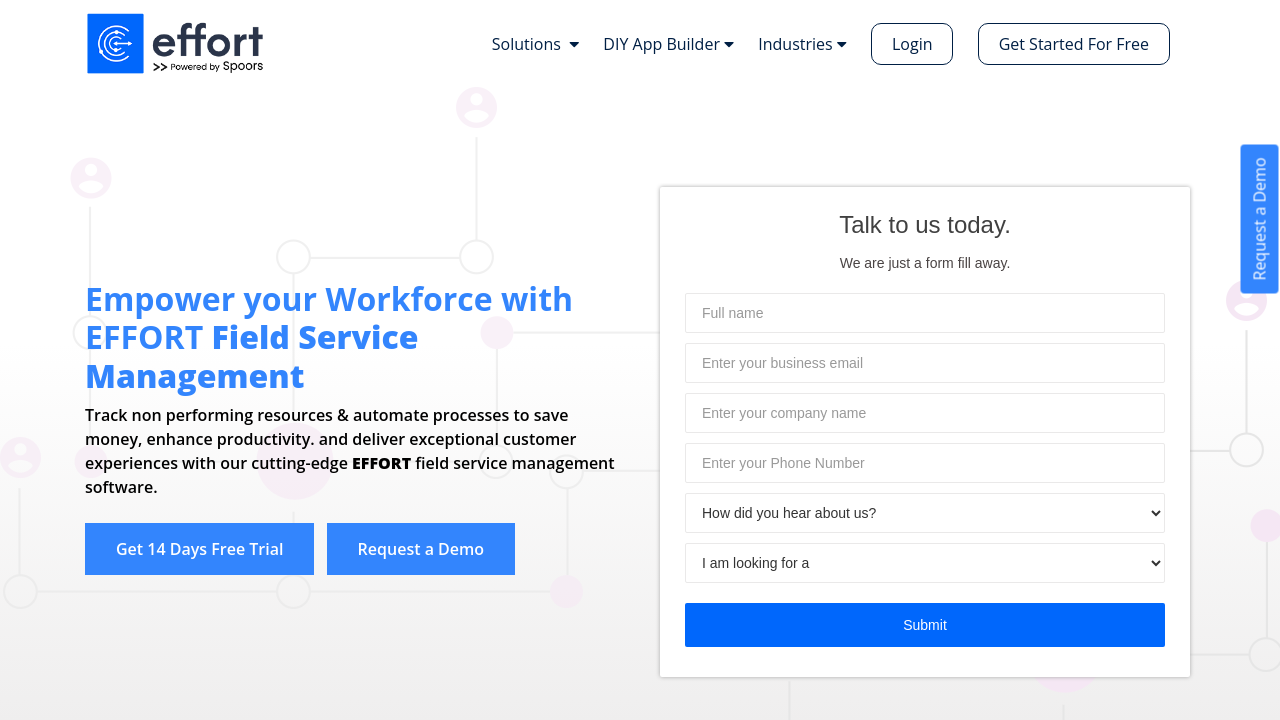Click the user avatar icon at top center
Viewport: 1280px width, 720px height.
476,108
